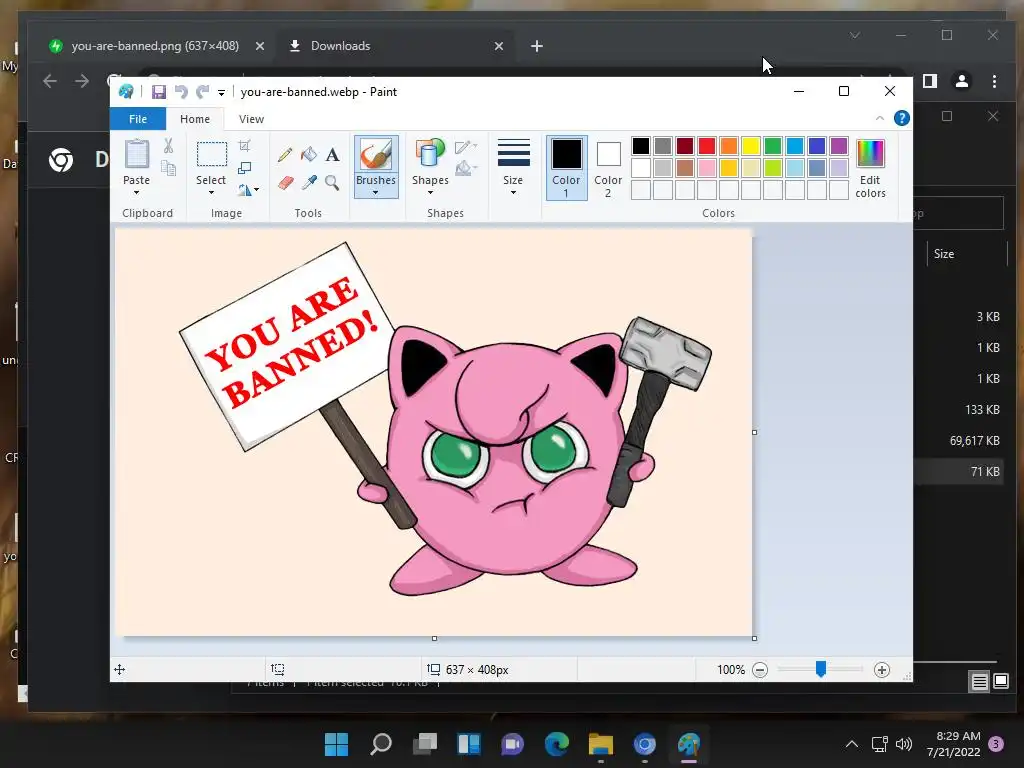Show hidden system tray icons chevron
This screenshot has height=768, width=1024.
(852, 744)
